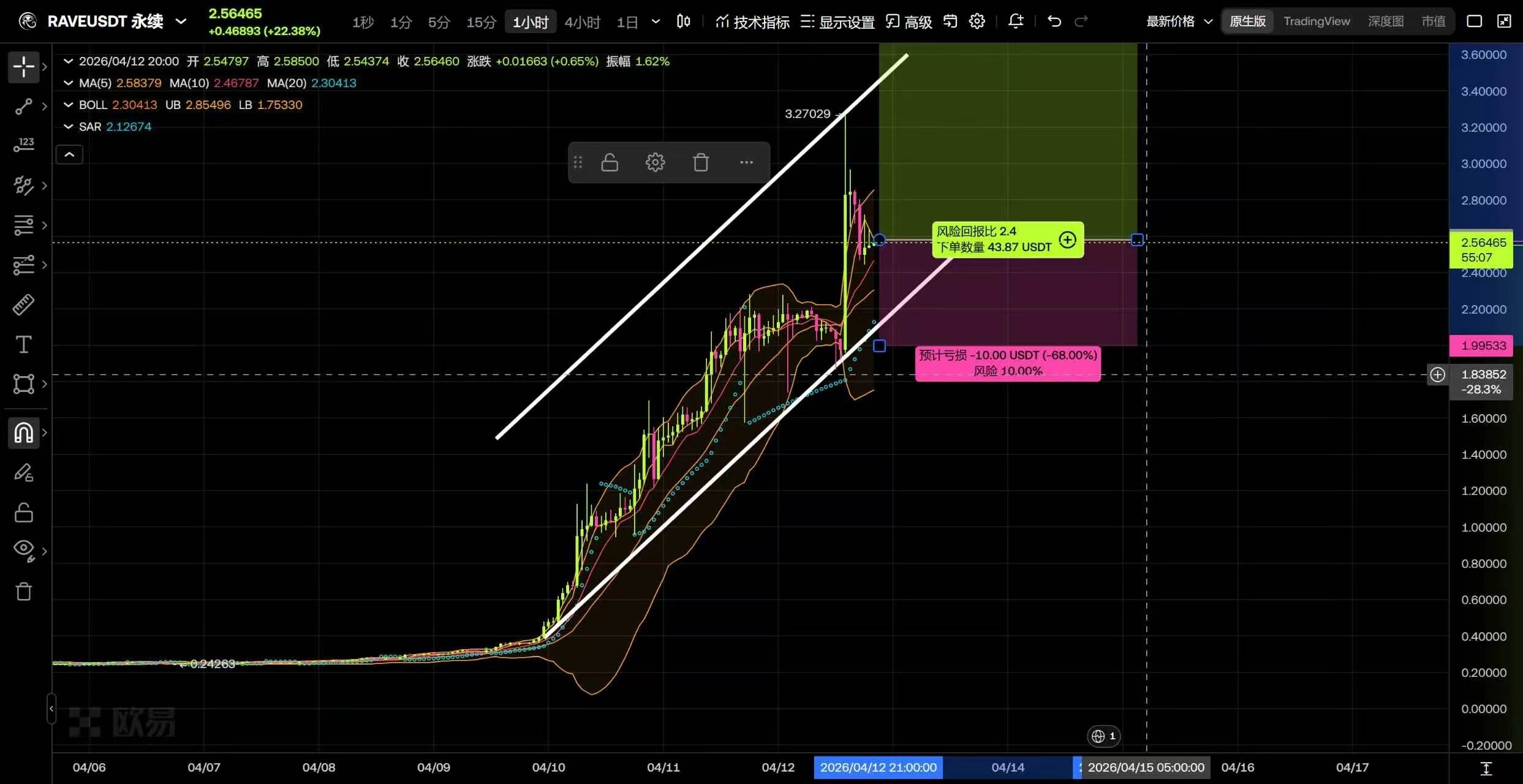Toggle drawings visibility eye icon
This screenshot has height=784, width=1523.
(x=23, y=549)
